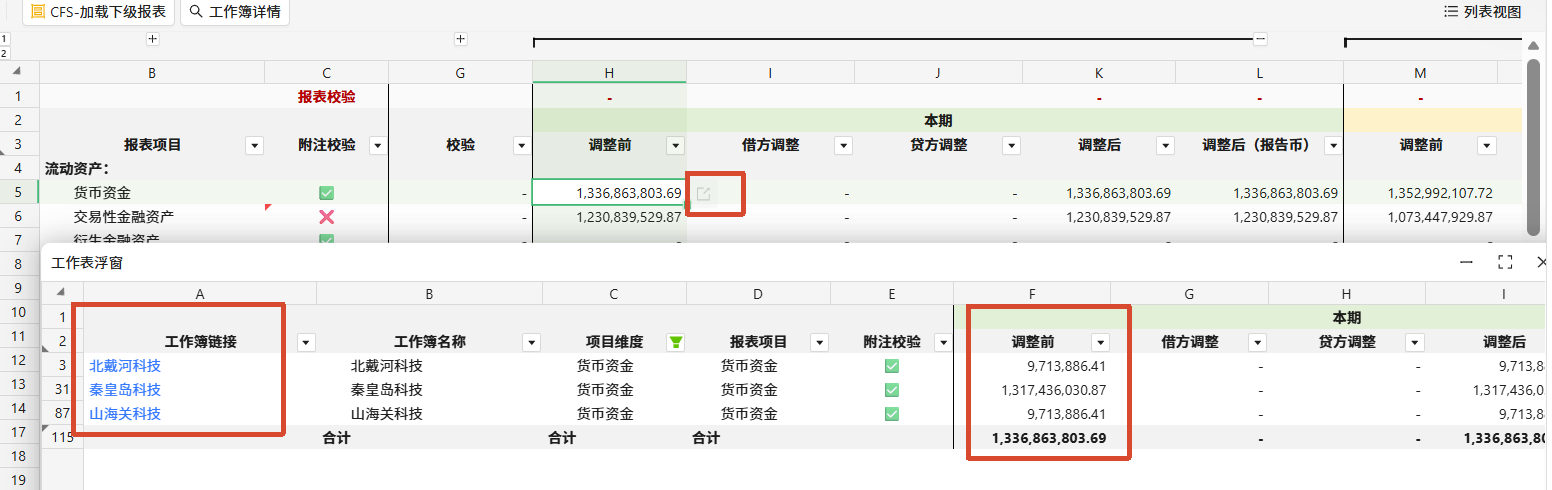The image size is (1552, 490).
Task: Expand the column group plus above column B
Action: pos(153,39)
